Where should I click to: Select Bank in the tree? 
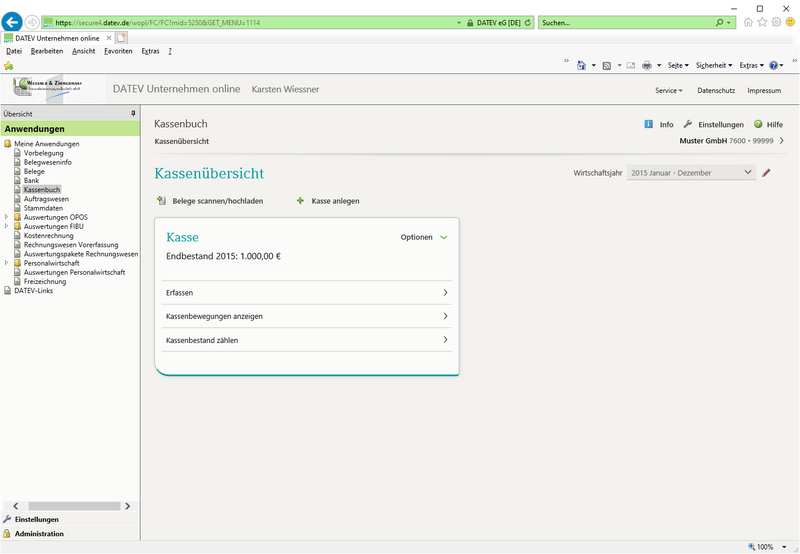click(31, 180)
